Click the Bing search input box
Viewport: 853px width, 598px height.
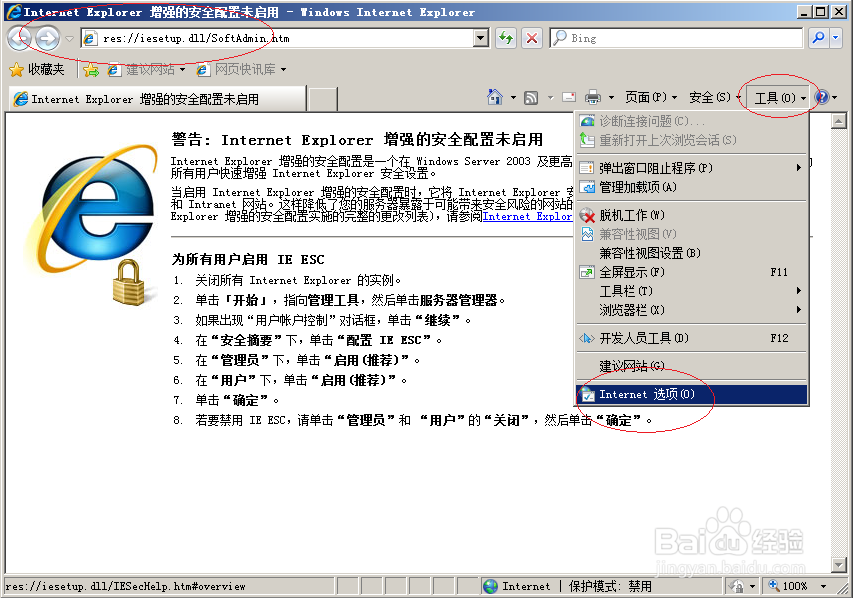click(676, 38)
